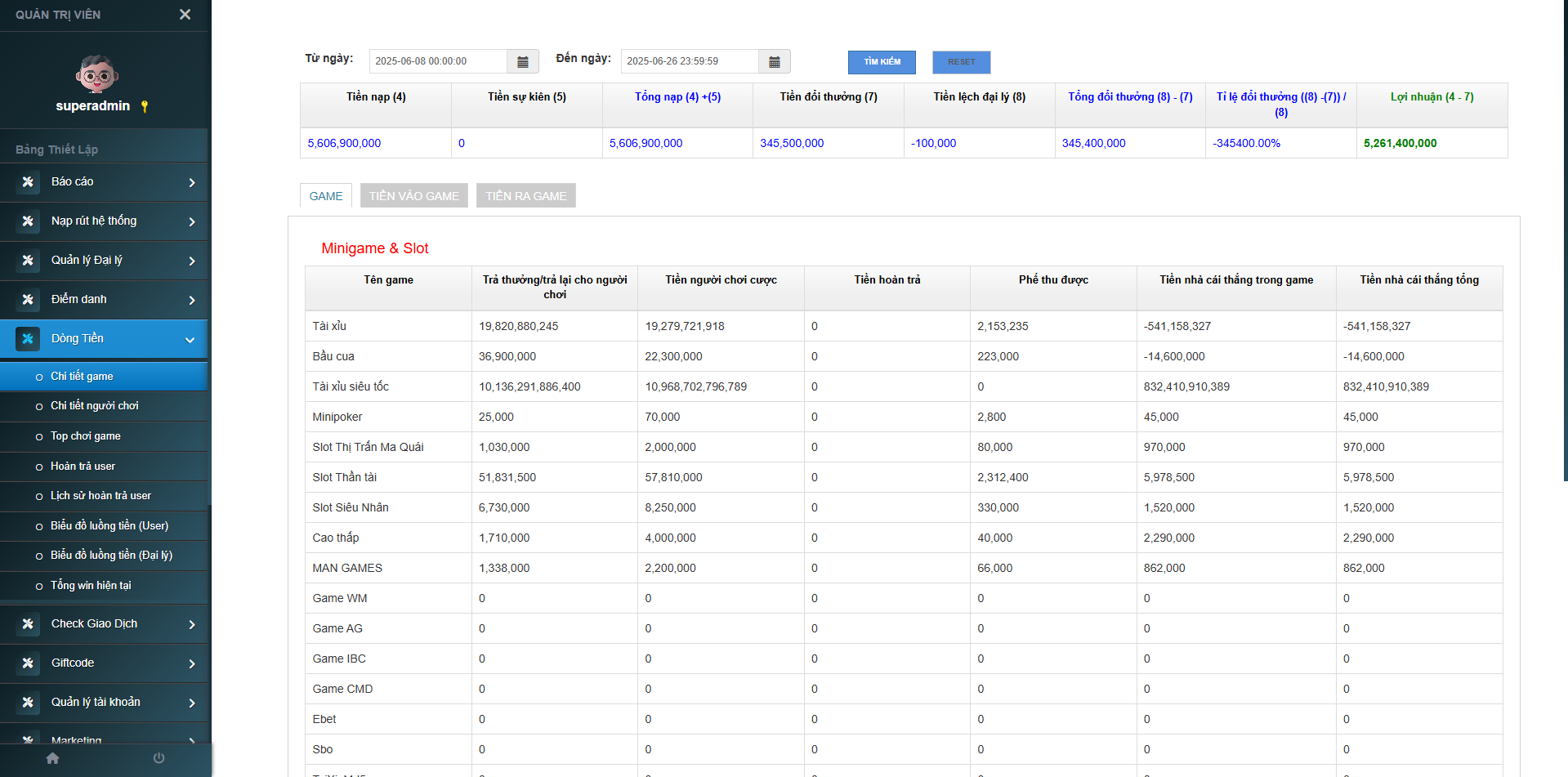Image resolution: width=1568 pixels, height=777 pixels.
Task: Click Lợi nhuận value 5,261,400,000
Action: [x=1400, y=144]
